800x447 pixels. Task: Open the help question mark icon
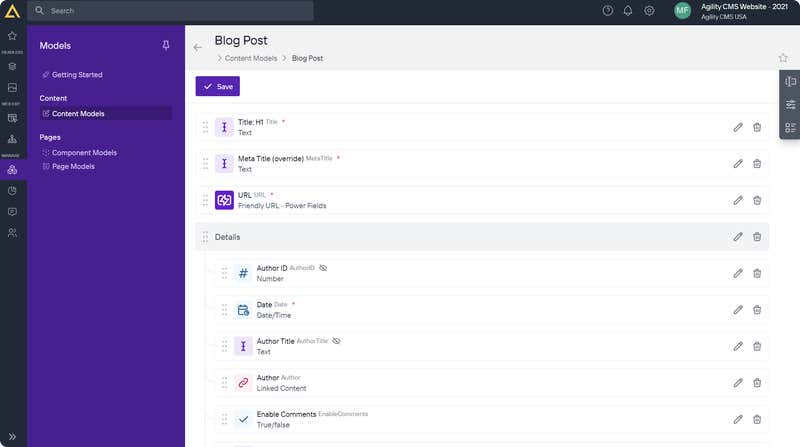point(608,11)
